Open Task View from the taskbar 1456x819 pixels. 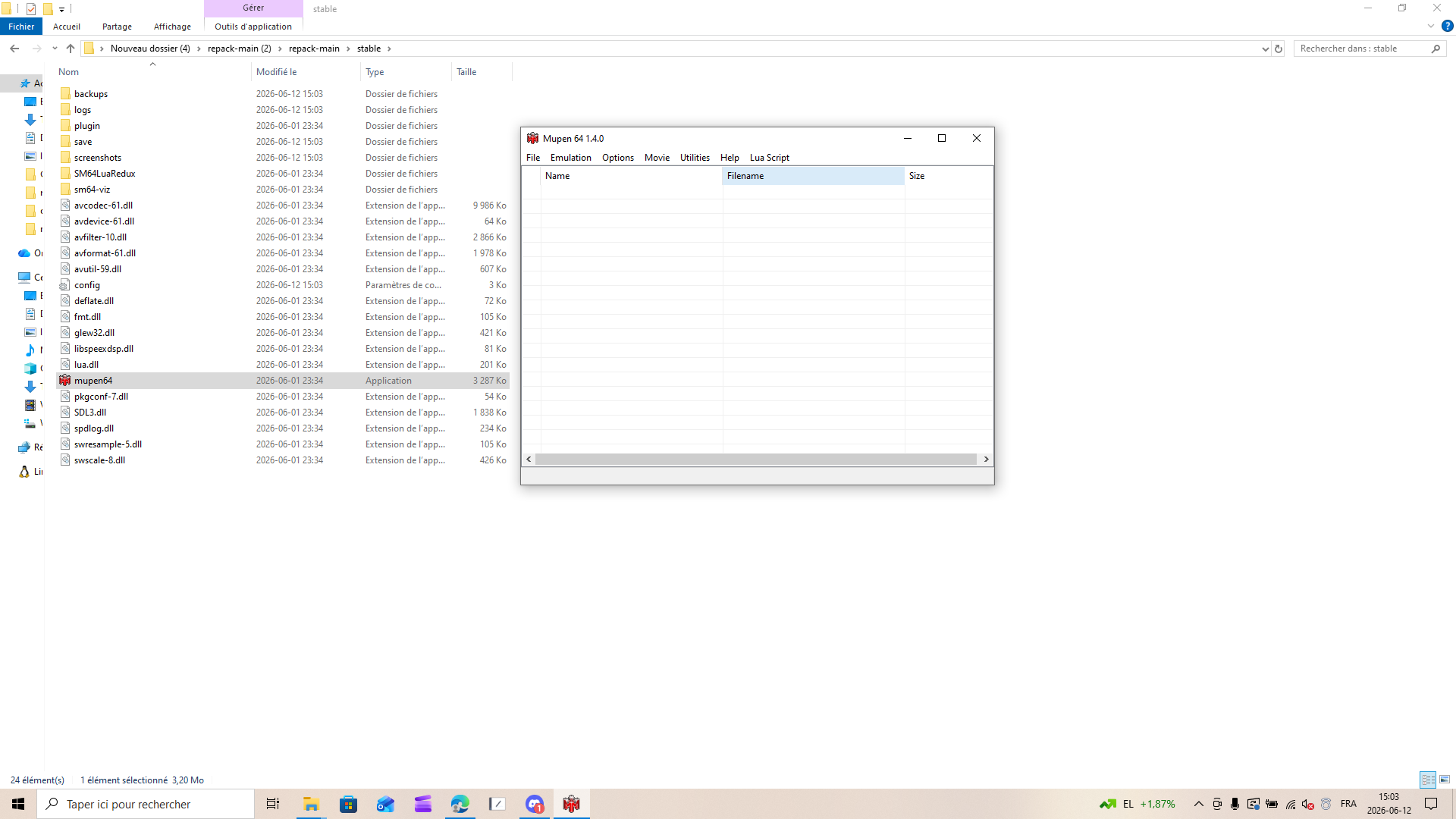pyautogui.click(x=273, y=804)
